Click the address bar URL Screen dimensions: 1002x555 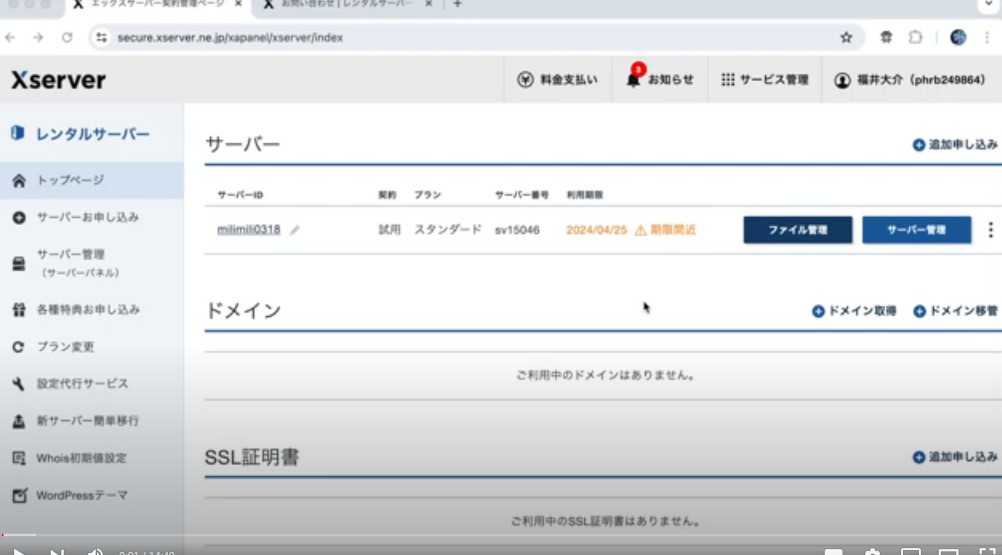(230, 38)
